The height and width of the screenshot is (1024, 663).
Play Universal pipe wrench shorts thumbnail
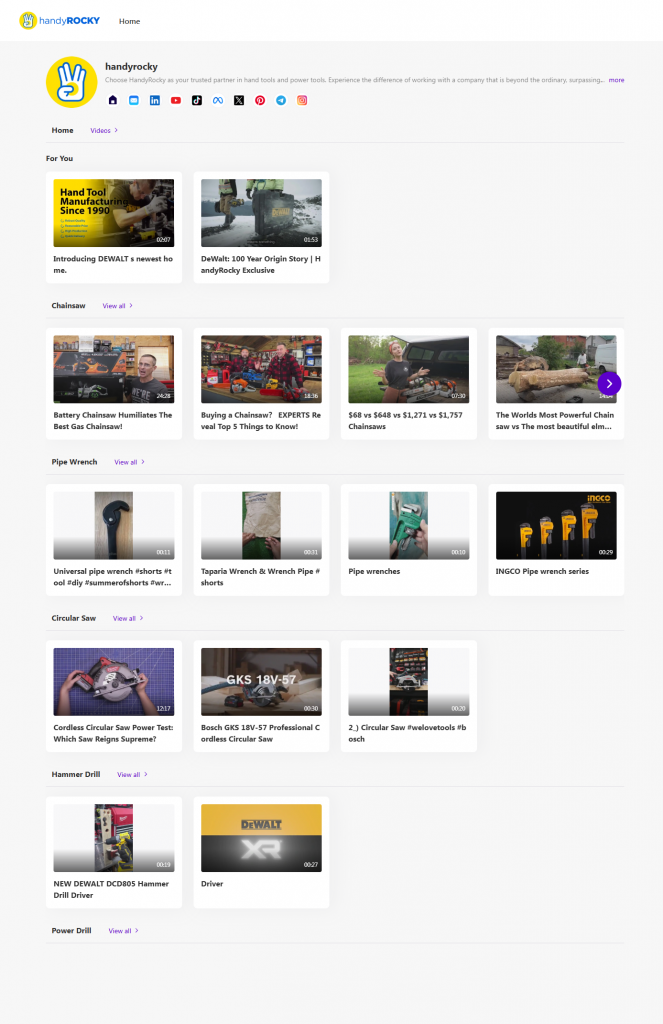pos(114,525)
